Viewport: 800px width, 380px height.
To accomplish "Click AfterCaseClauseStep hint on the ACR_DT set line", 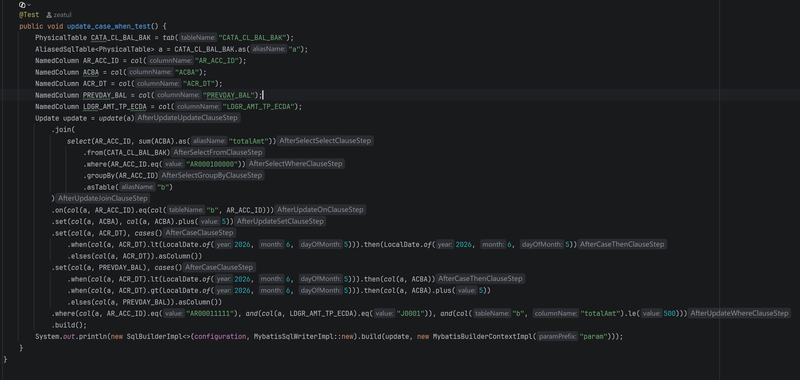I will pos(199,233).
